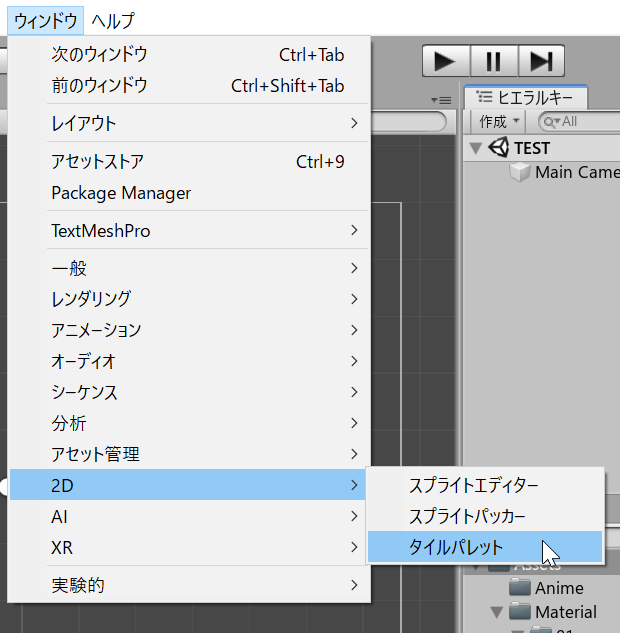Open アセットストア from the menu
The width and height of the screenshot is (620, 633).
(x=190, y=161)
